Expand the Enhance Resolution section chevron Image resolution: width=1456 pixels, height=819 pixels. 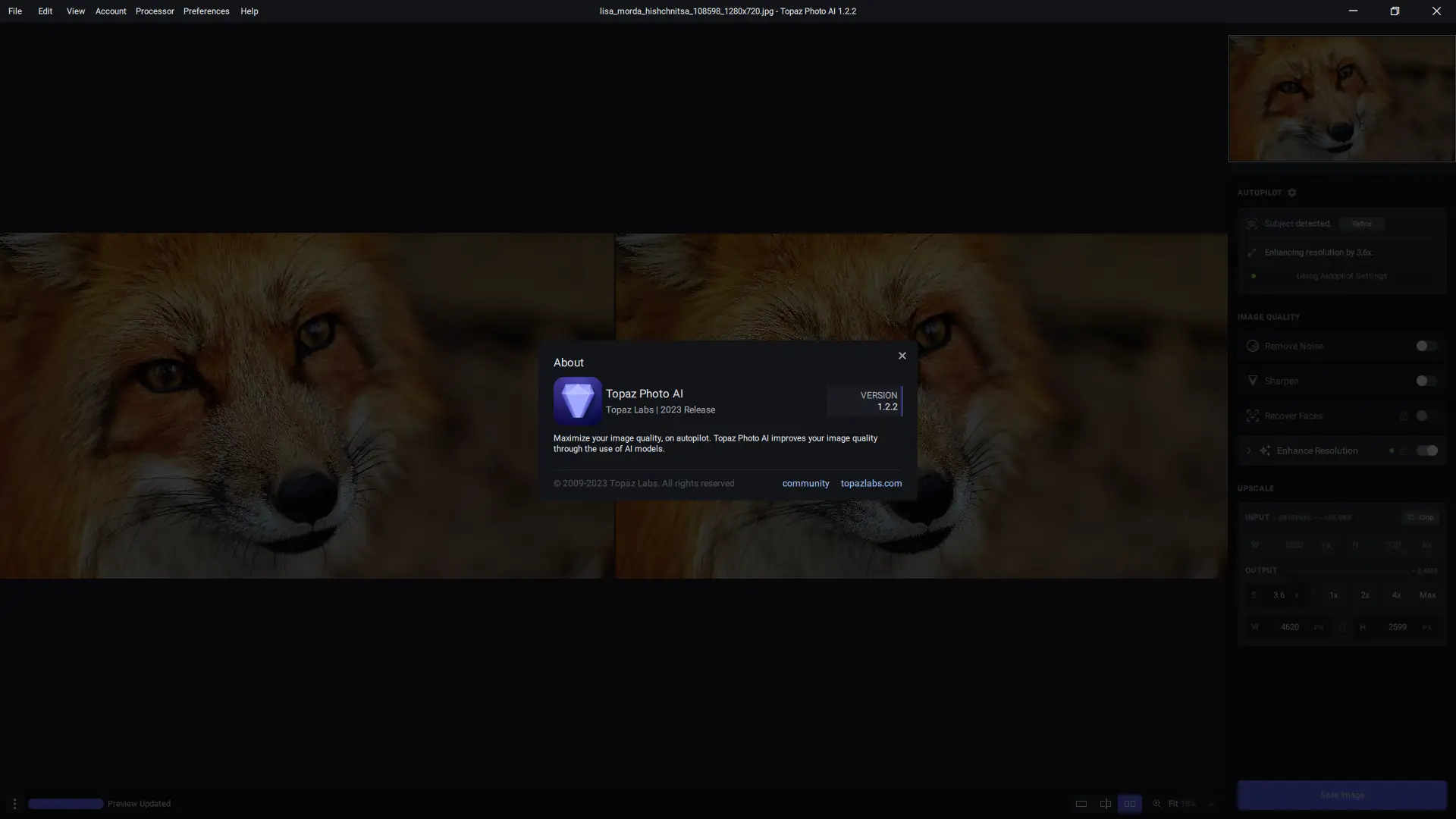(x=1249, y=450)
